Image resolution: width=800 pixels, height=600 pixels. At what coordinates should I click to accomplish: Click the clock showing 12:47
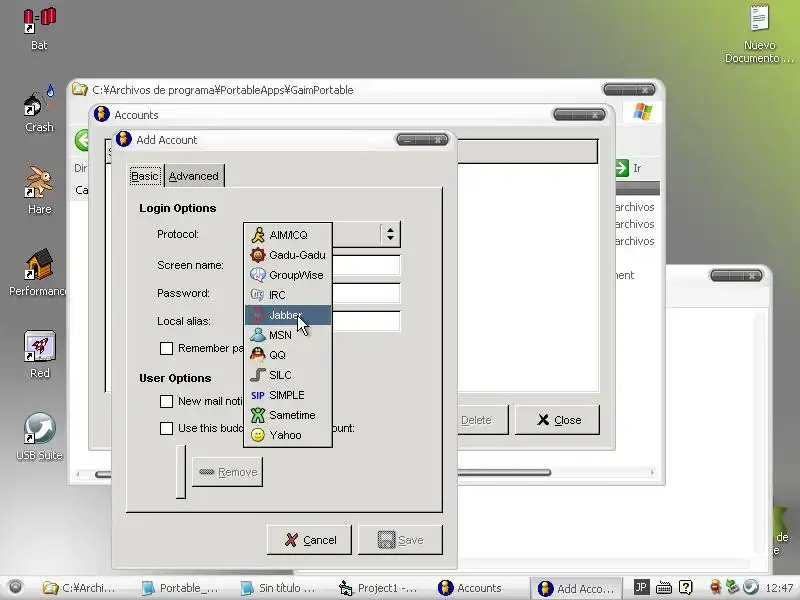point(779,588)
